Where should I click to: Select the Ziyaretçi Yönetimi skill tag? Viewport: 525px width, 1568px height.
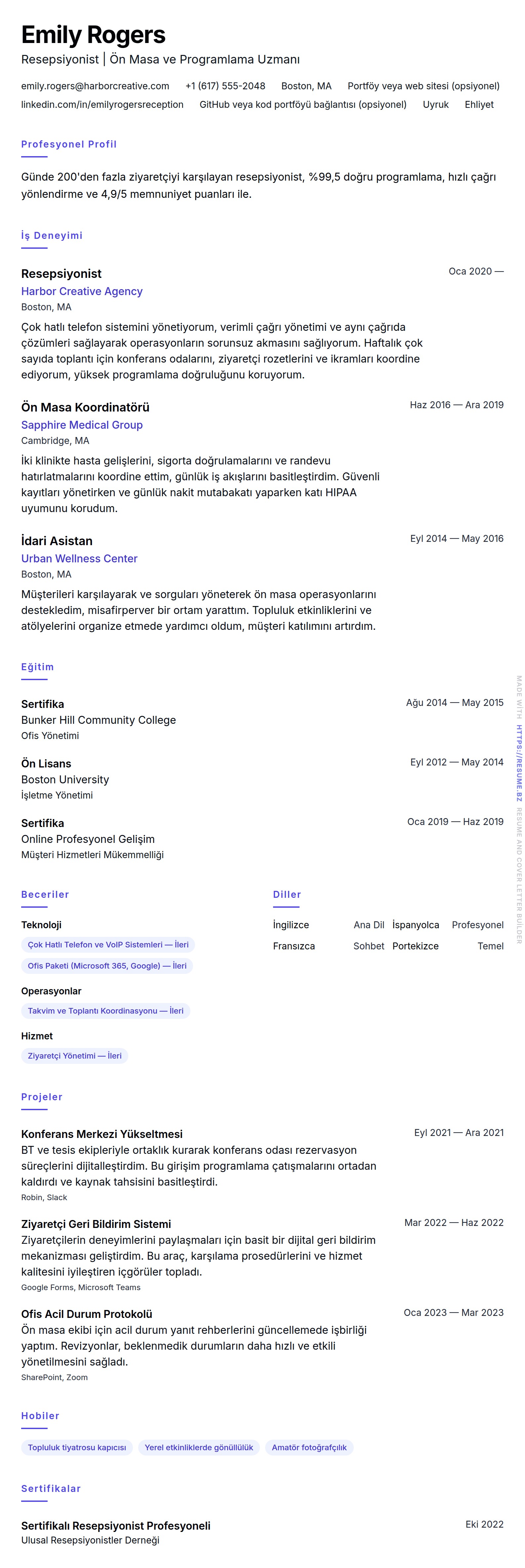(74, 1056)
